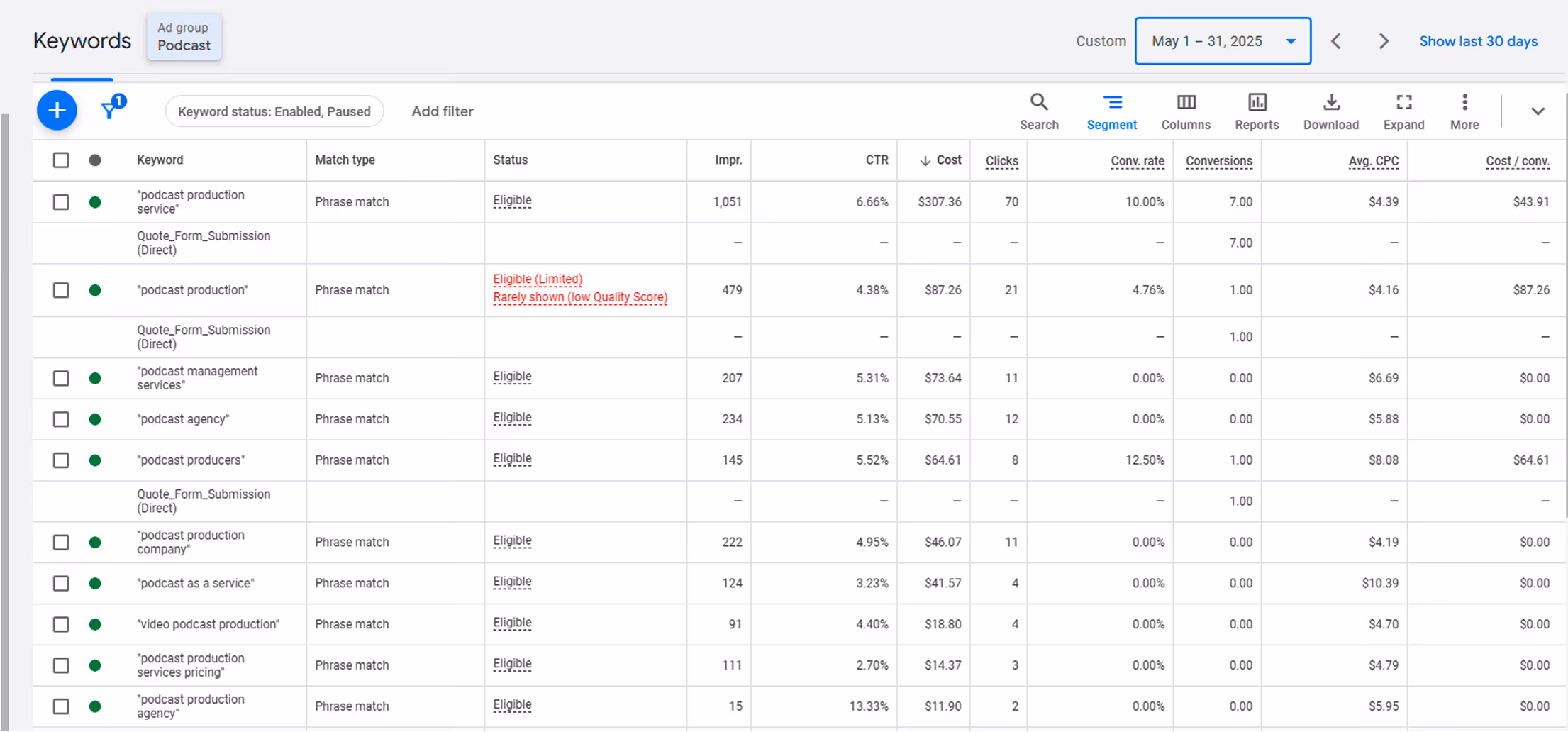The height and width of the screenshot is (732, 1568).
Task: Add a new keyword with the plus button
Action: click(x=57, y=111)
